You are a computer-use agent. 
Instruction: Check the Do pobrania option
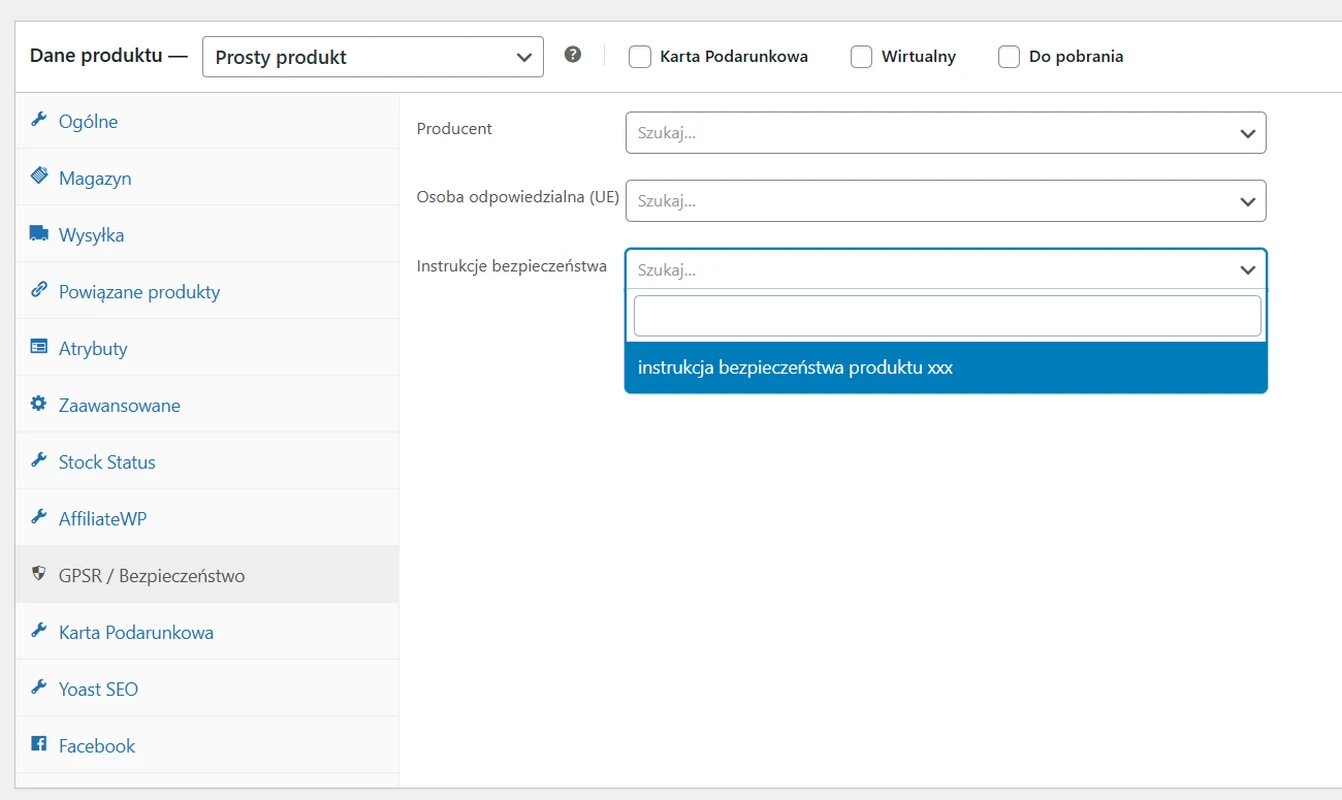pyautogui.click(x=1009, y=57)
